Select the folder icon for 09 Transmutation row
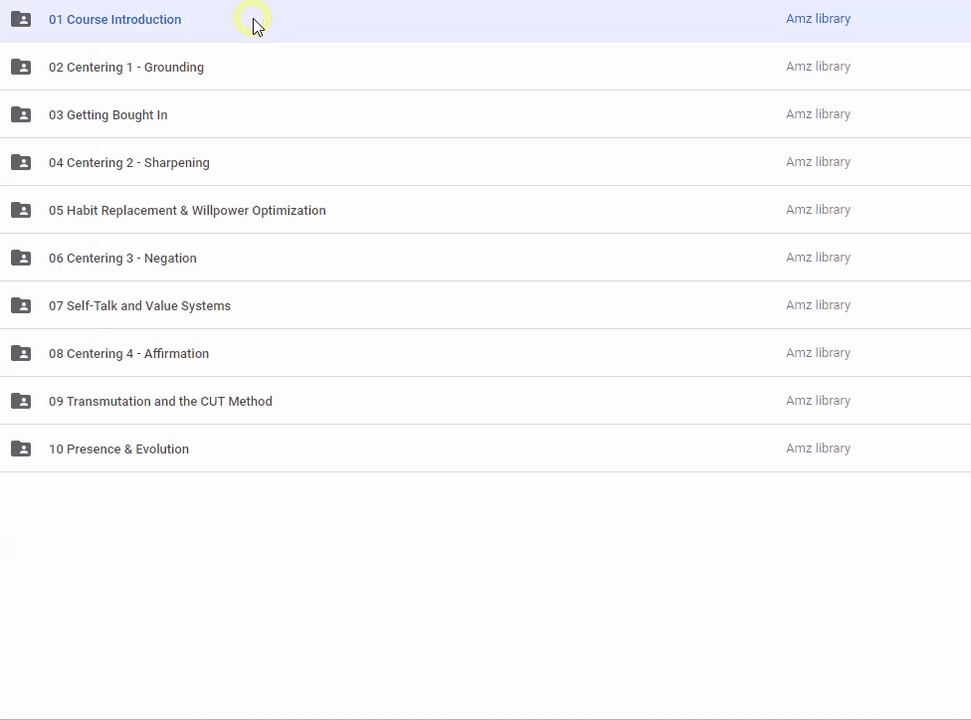Image resolution: width=971 pixels, height=720 pixels. pos(21,401)
